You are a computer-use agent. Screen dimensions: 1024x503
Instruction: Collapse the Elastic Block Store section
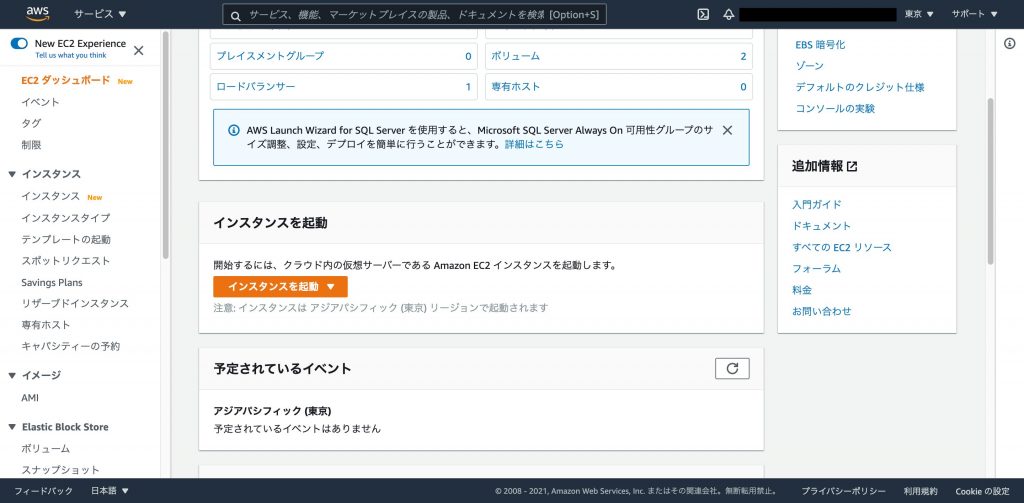tap(12, 427)
